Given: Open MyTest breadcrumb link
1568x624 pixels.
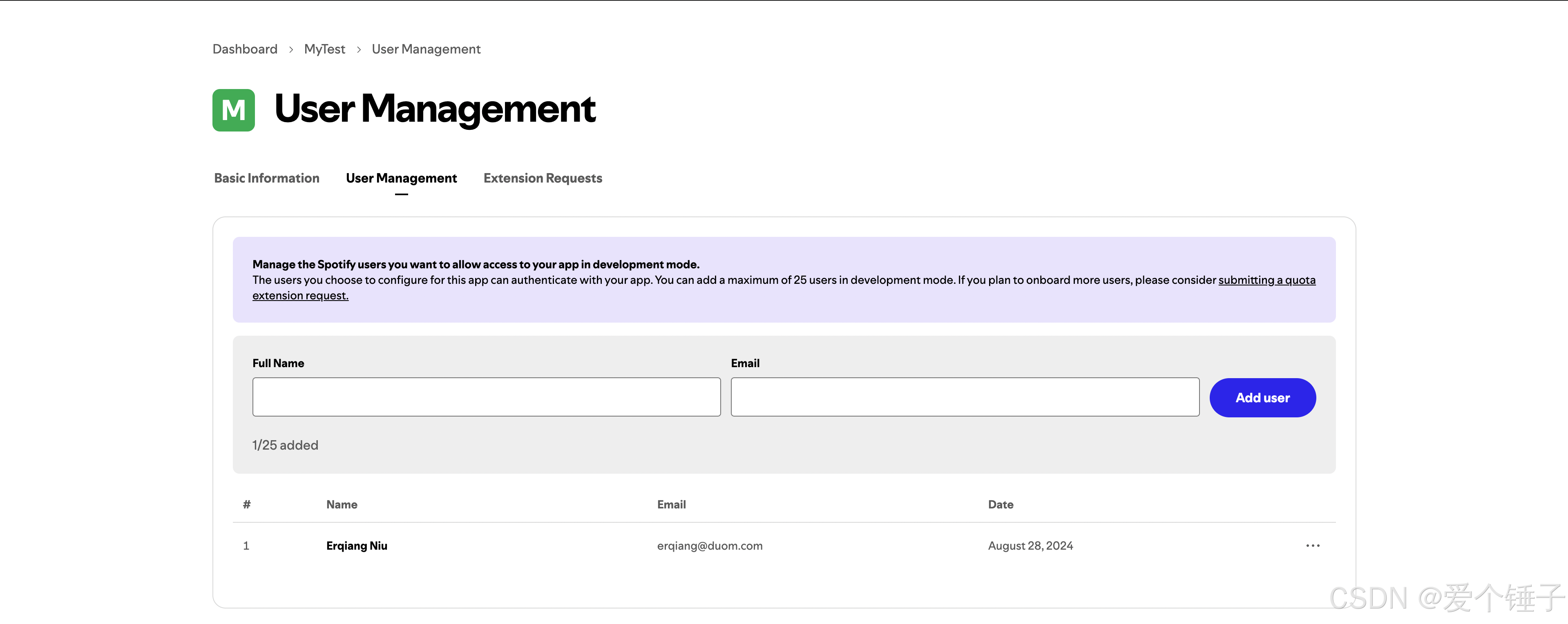Looking at the screenshot, I should 324,49.
